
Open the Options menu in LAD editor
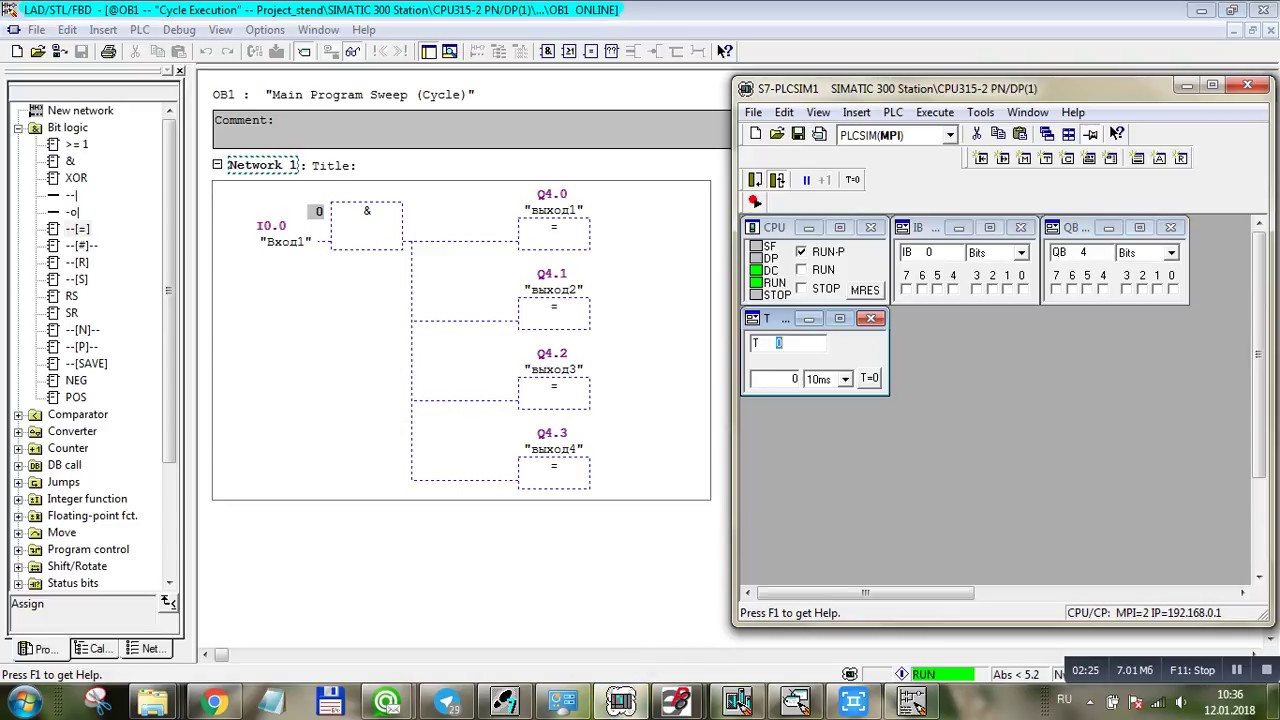pyautogui.click(x=265, y=30)
